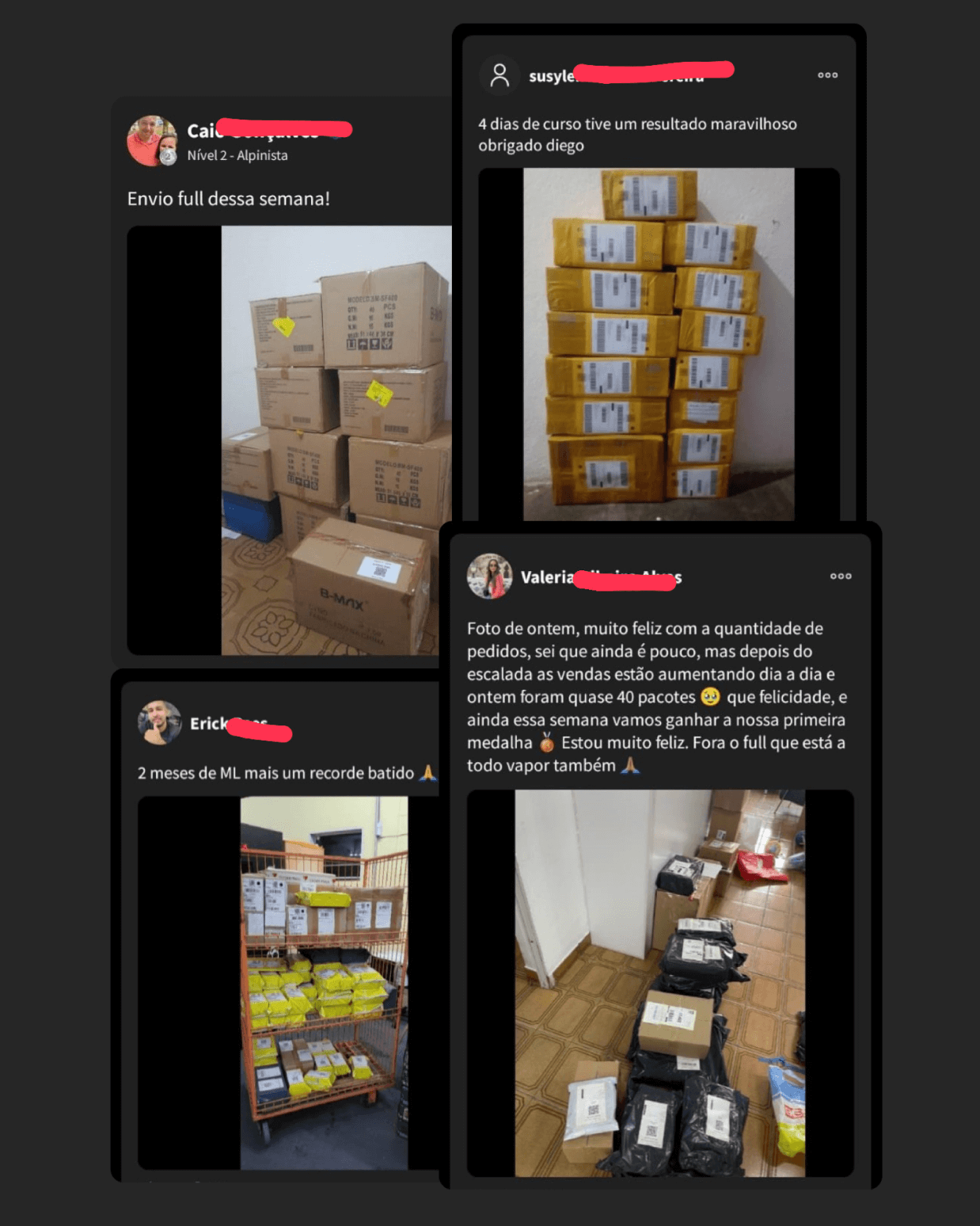Viewport: 980px width, 1226px height.
Task: Click the praying hands emoji in Erick's post
Action: click(x=427, y=772)
